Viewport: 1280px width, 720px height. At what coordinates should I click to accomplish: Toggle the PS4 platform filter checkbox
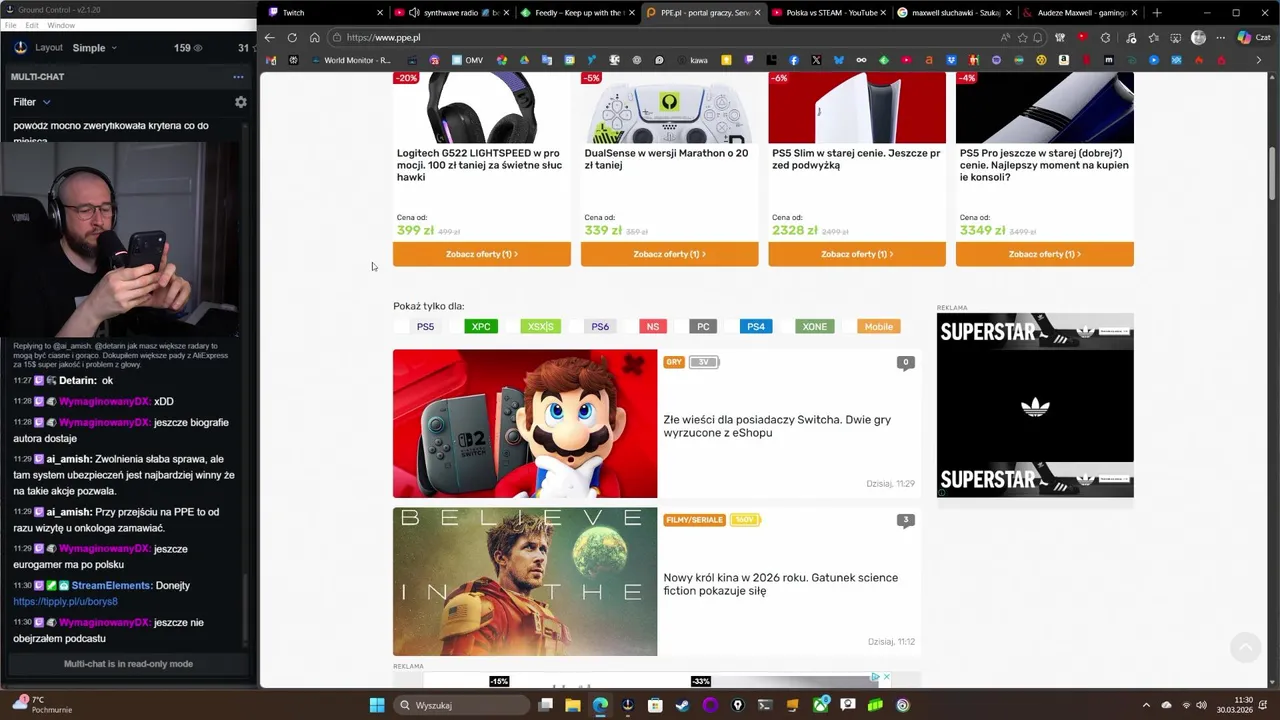click(731, 327)
